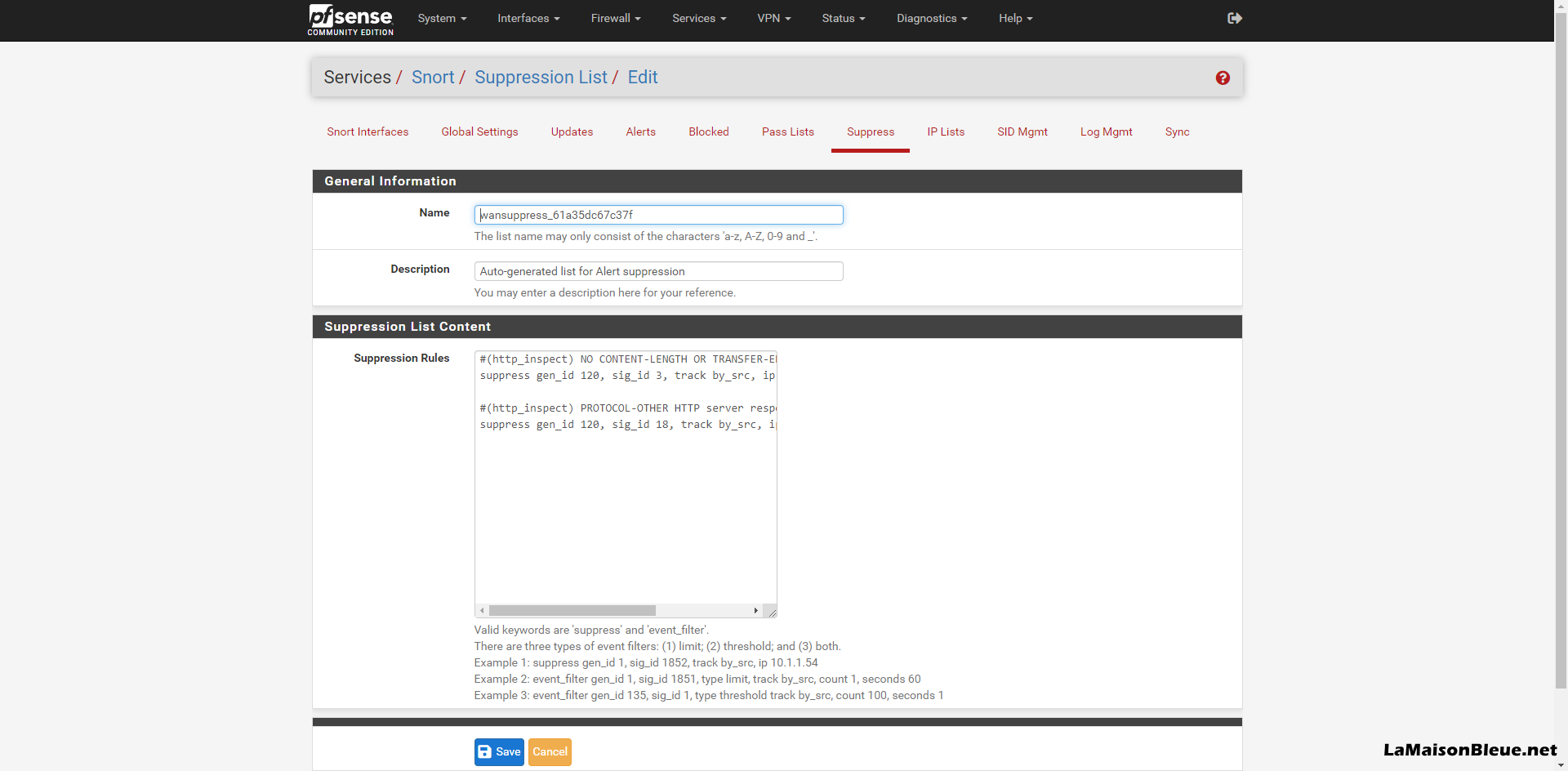Click the Description input field
The image size is (1568, 771).
658,271
